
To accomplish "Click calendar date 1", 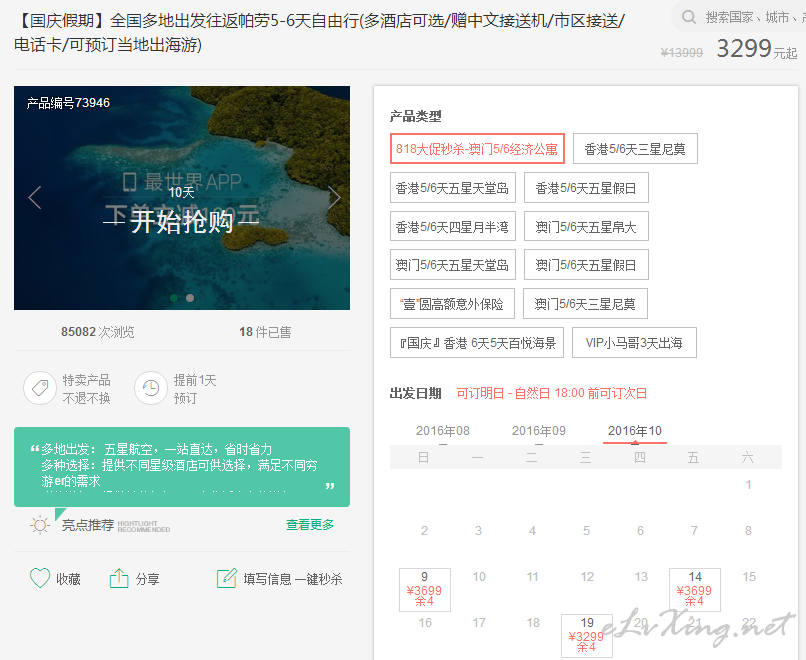I will 748,485.
